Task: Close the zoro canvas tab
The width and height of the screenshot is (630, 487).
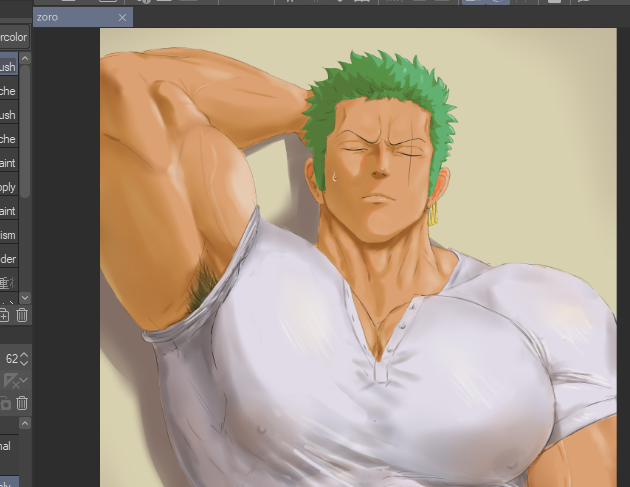Action: coord(123,18)
